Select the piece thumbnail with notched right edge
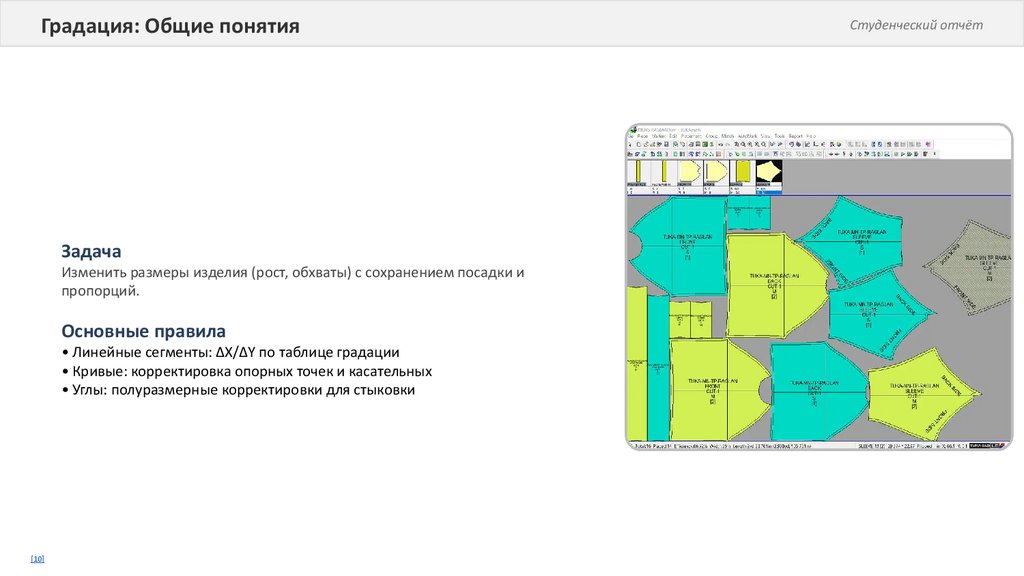Screen dimensions: 1024x576 (690, 171)
